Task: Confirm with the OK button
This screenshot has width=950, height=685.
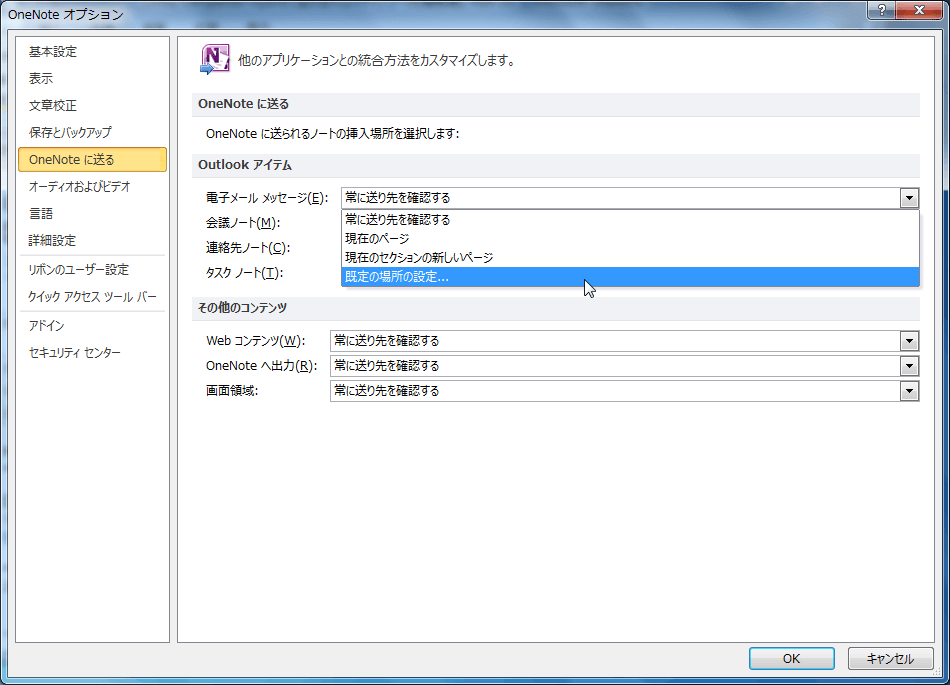Action: 791,658
